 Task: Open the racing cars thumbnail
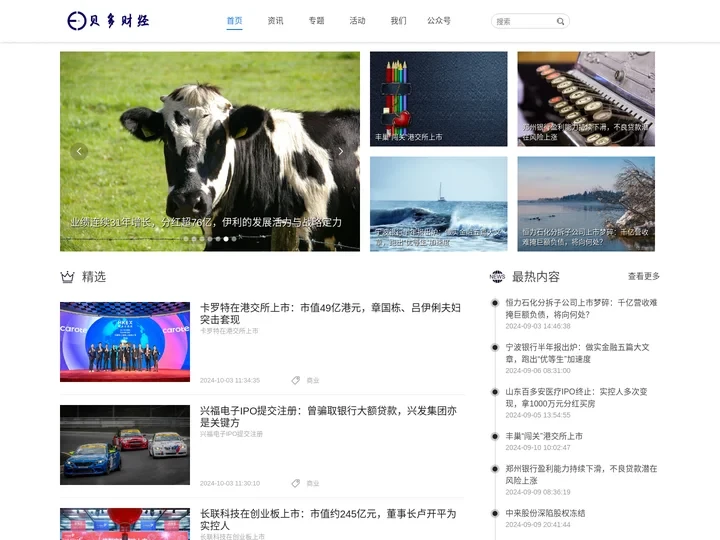click(125, 445)
